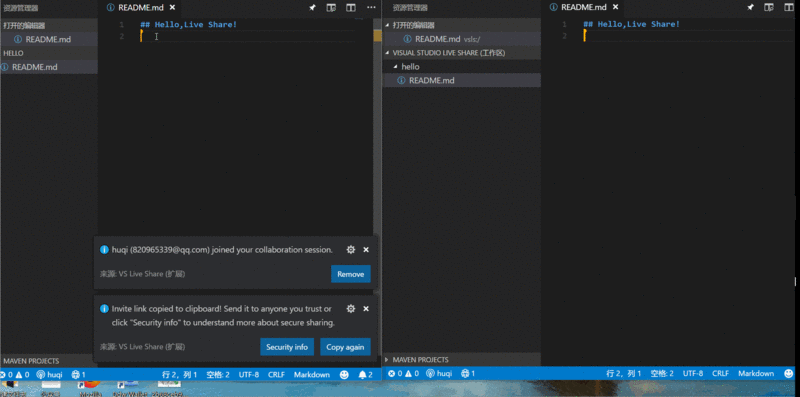Change UTF-8 encoding in left status bar
This screenshot has width=800, height=397.
click(x=249, y=375)
